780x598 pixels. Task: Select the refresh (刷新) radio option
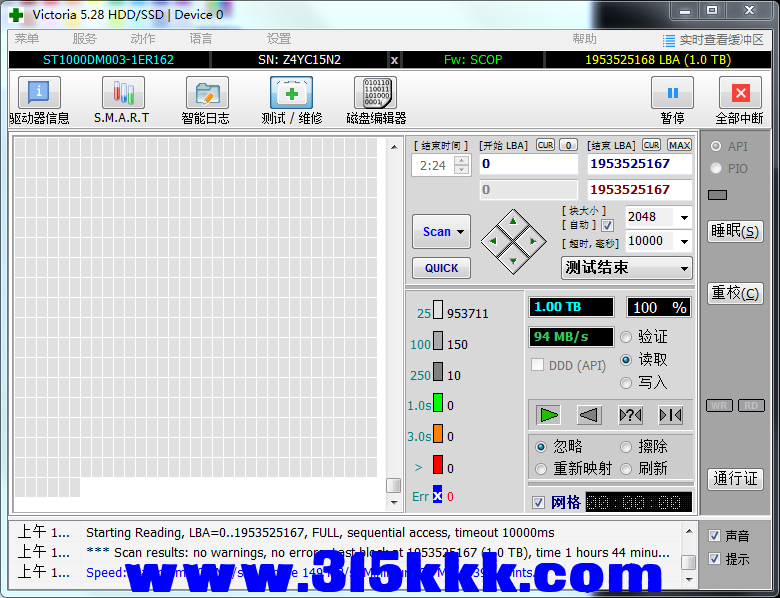pyautogui.click(x=626, y=469)
